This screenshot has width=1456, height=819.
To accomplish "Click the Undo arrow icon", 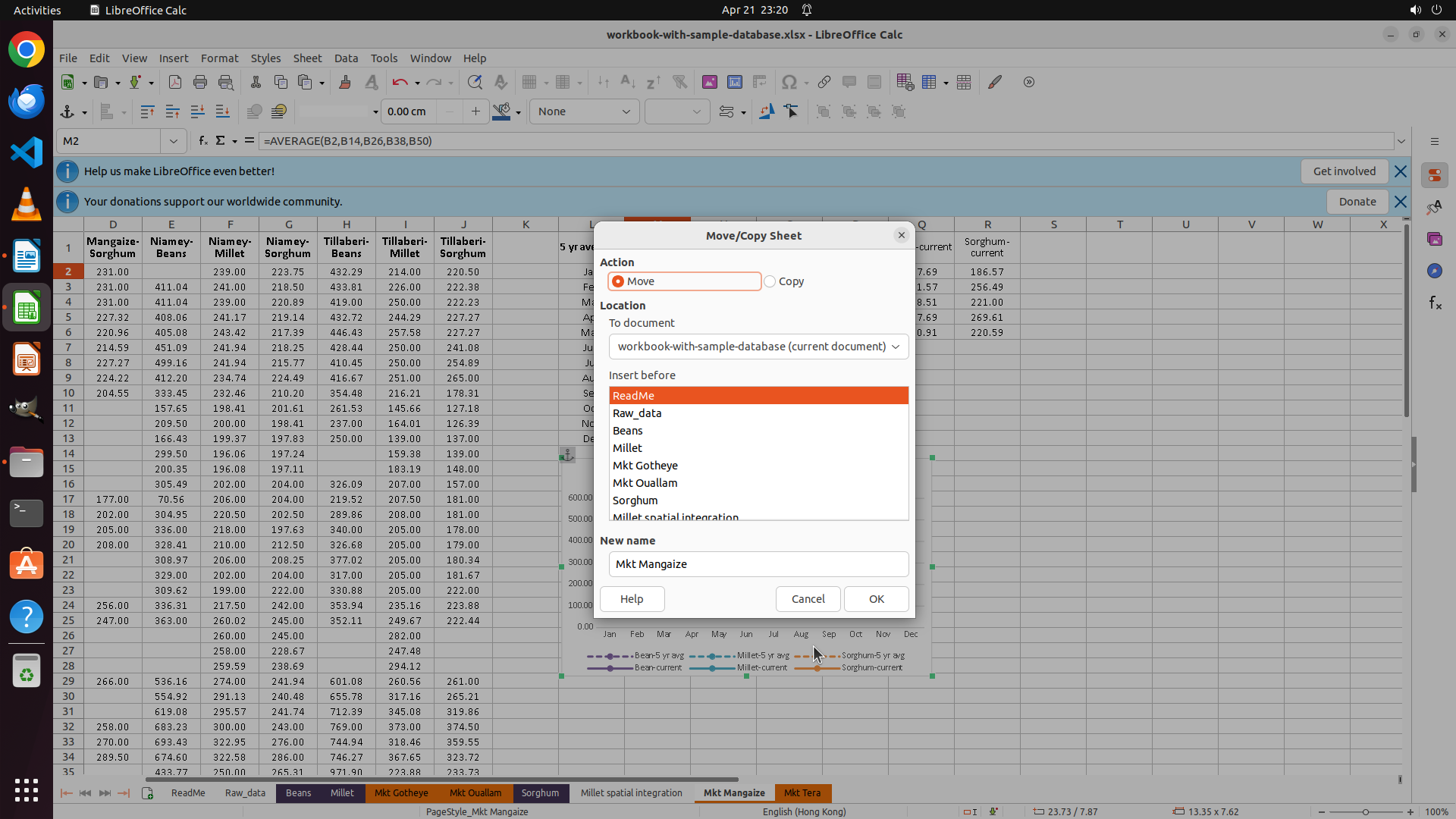I will click(x=400, y=82).
